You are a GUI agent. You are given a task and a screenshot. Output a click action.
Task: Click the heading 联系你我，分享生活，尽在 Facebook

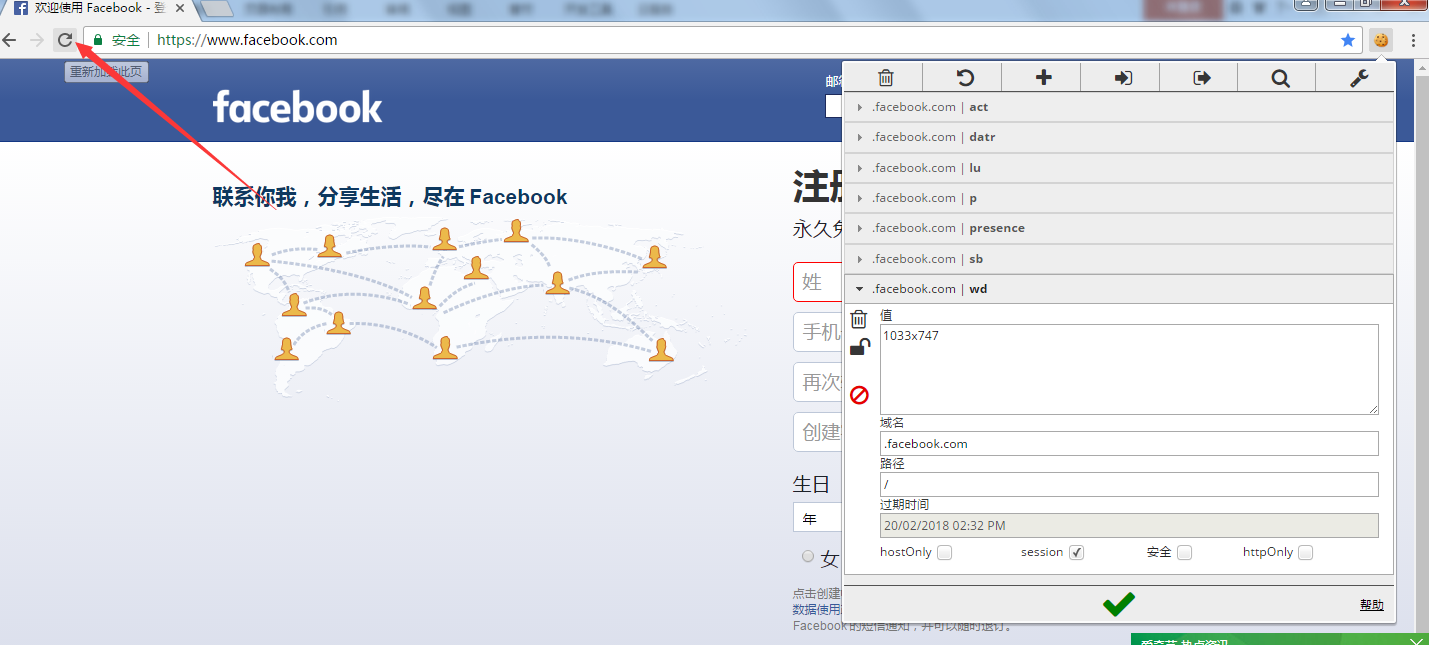click(390, 197)
